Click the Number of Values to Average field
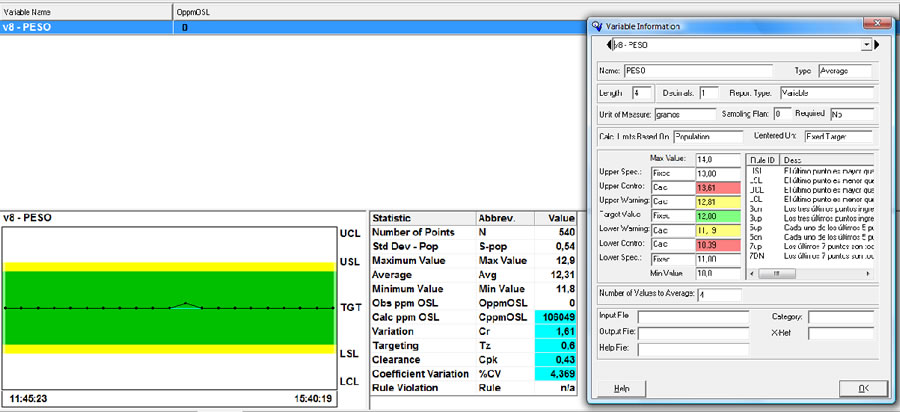 721,295
